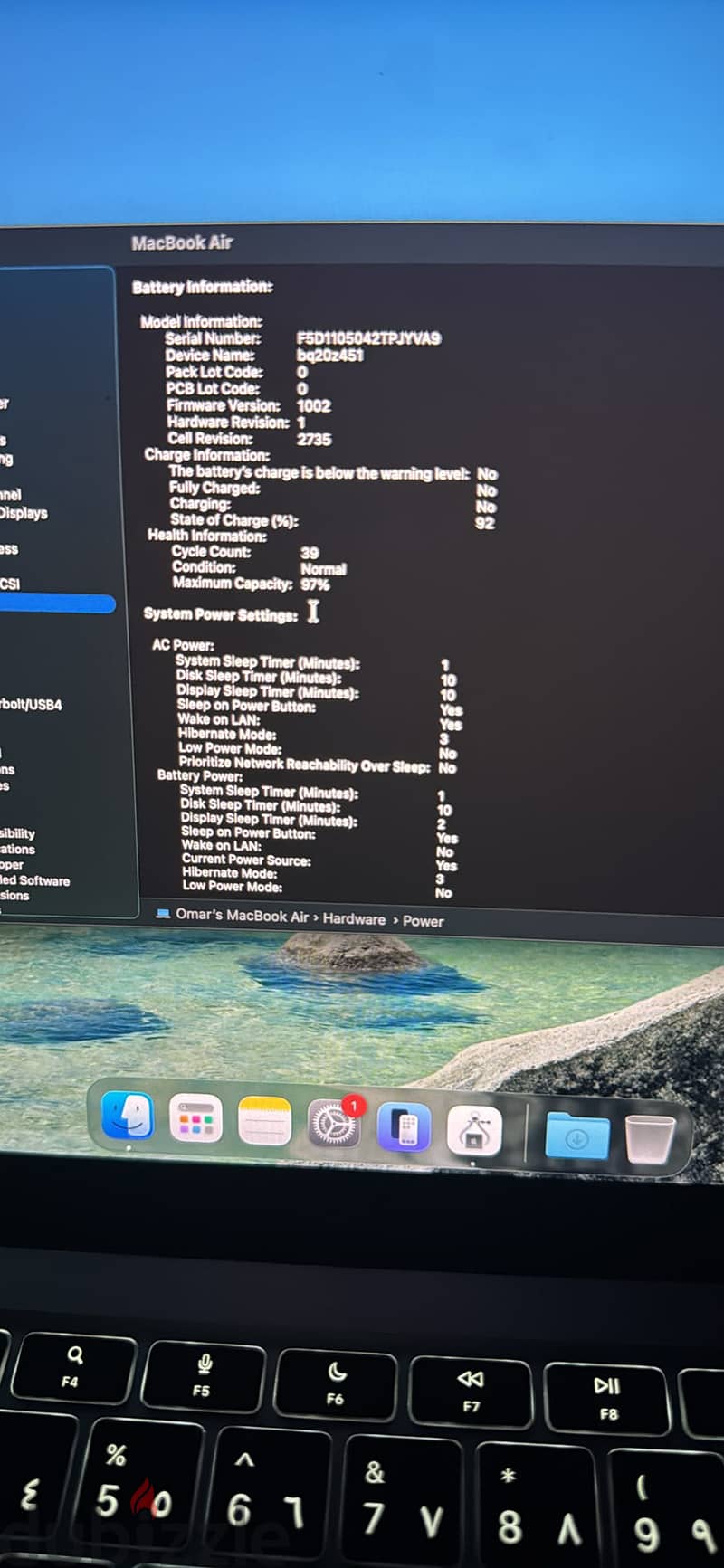Viewport: 724px width, 1568px height.
Task: Open System Settings with notification badge
Action: [334, 1123]
